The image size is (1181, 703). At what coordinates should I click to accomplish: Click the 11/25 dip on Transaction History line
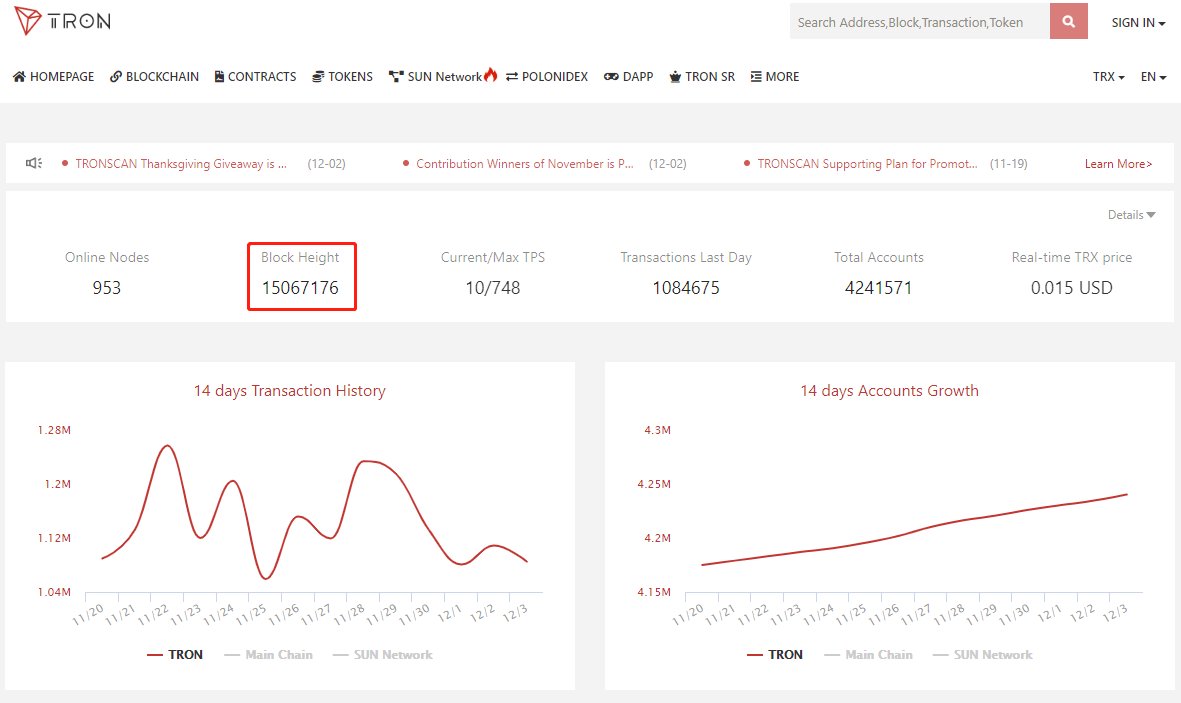pyautogui.click(x=265, y=579)
